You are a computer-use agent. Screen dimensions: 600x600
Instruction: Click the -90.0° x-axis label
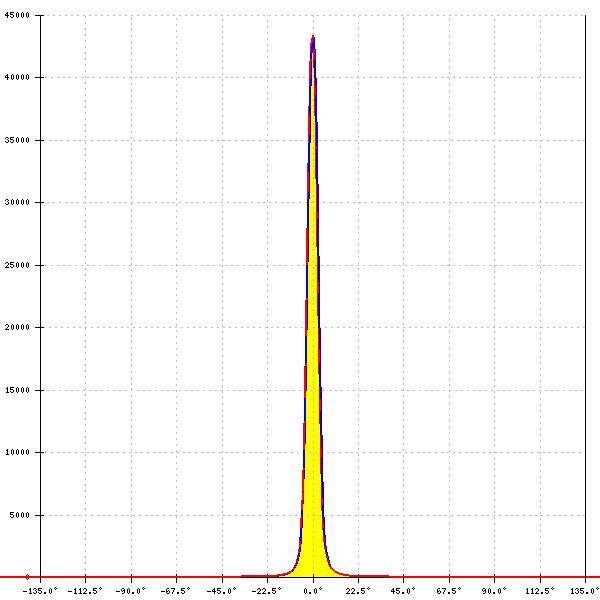point(130,591)
